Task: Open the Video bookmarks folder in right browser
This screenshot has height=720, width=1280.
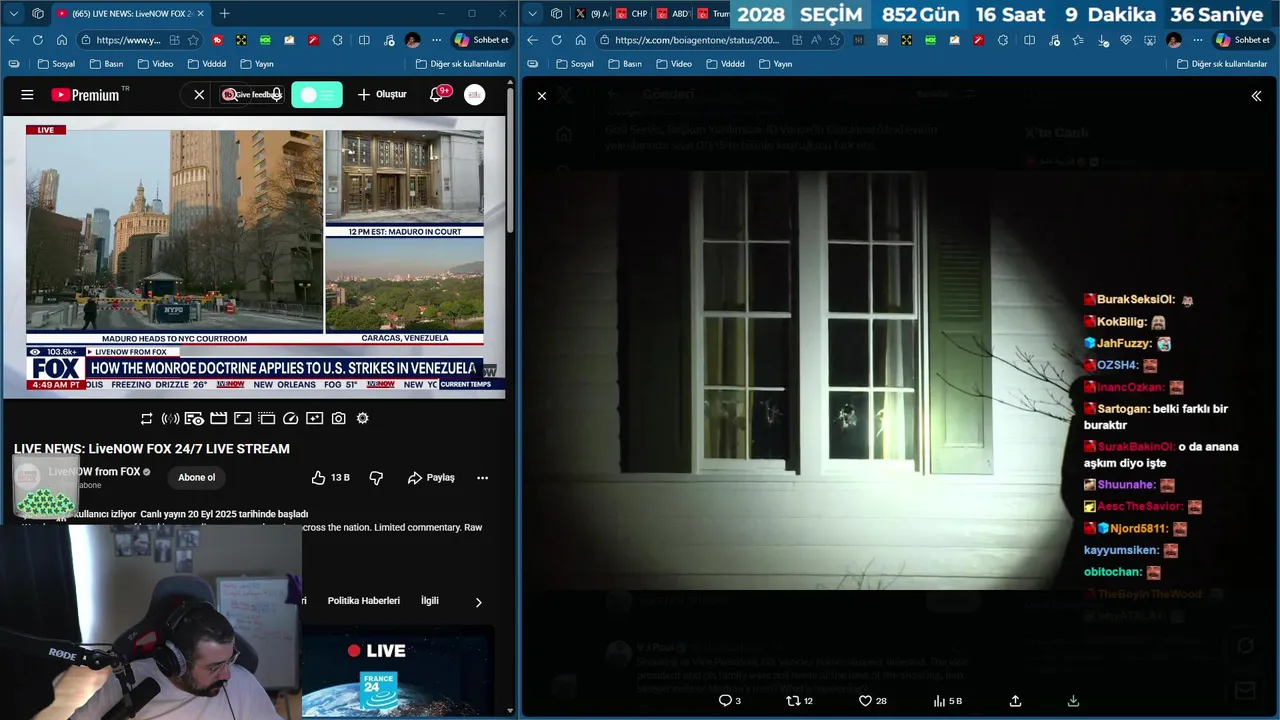Action: 672,64
